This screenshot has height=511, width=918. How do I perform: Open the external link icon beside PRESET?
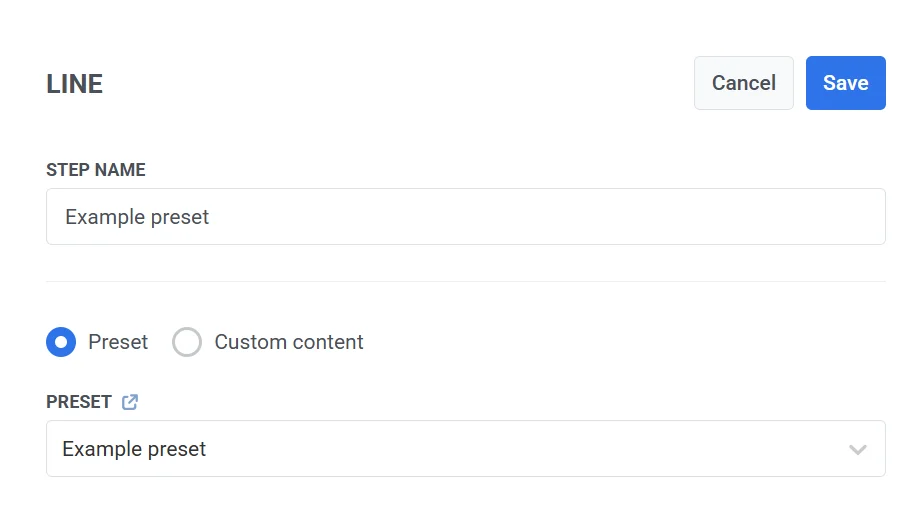pos(130,402)
